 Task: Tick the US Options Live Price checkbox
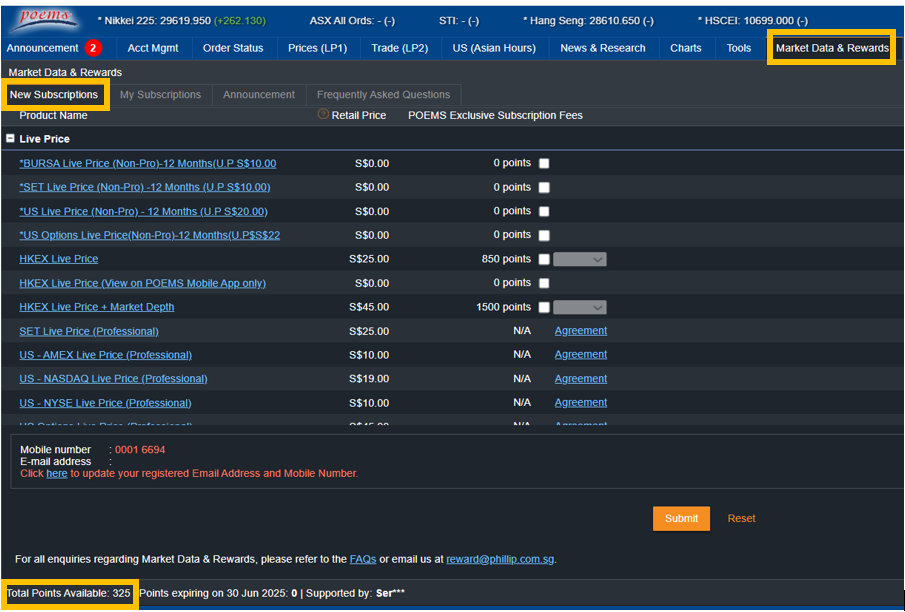click(544, 235)
